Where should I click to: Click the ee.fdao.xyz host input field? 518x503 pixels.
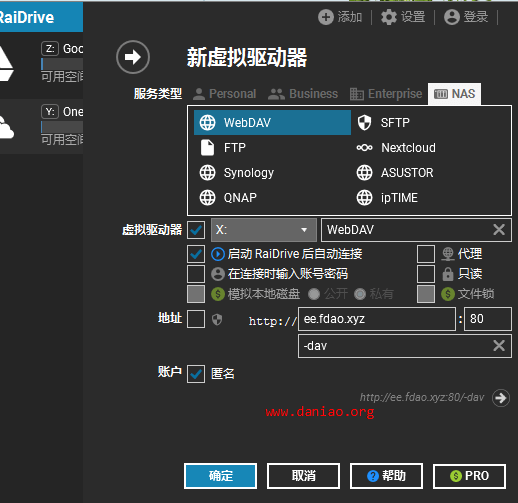377,319
